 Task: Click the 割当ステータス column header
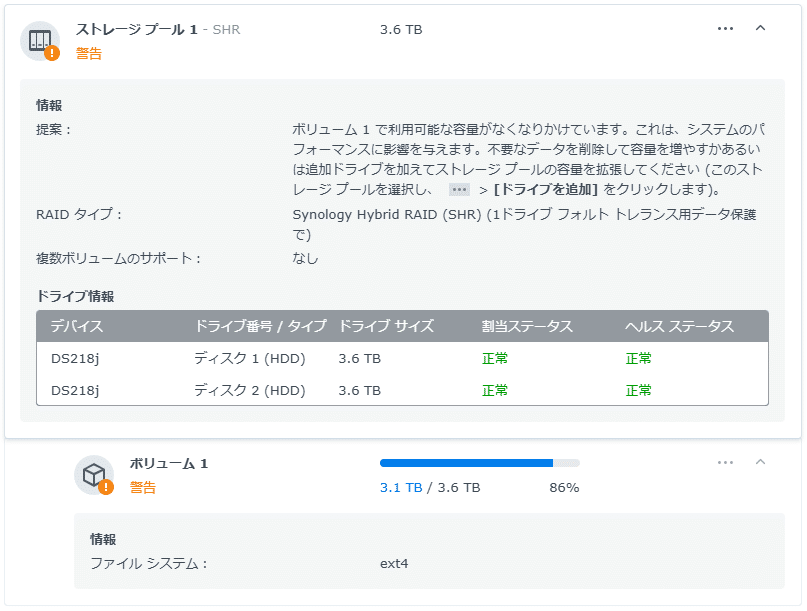click(527, 327)
